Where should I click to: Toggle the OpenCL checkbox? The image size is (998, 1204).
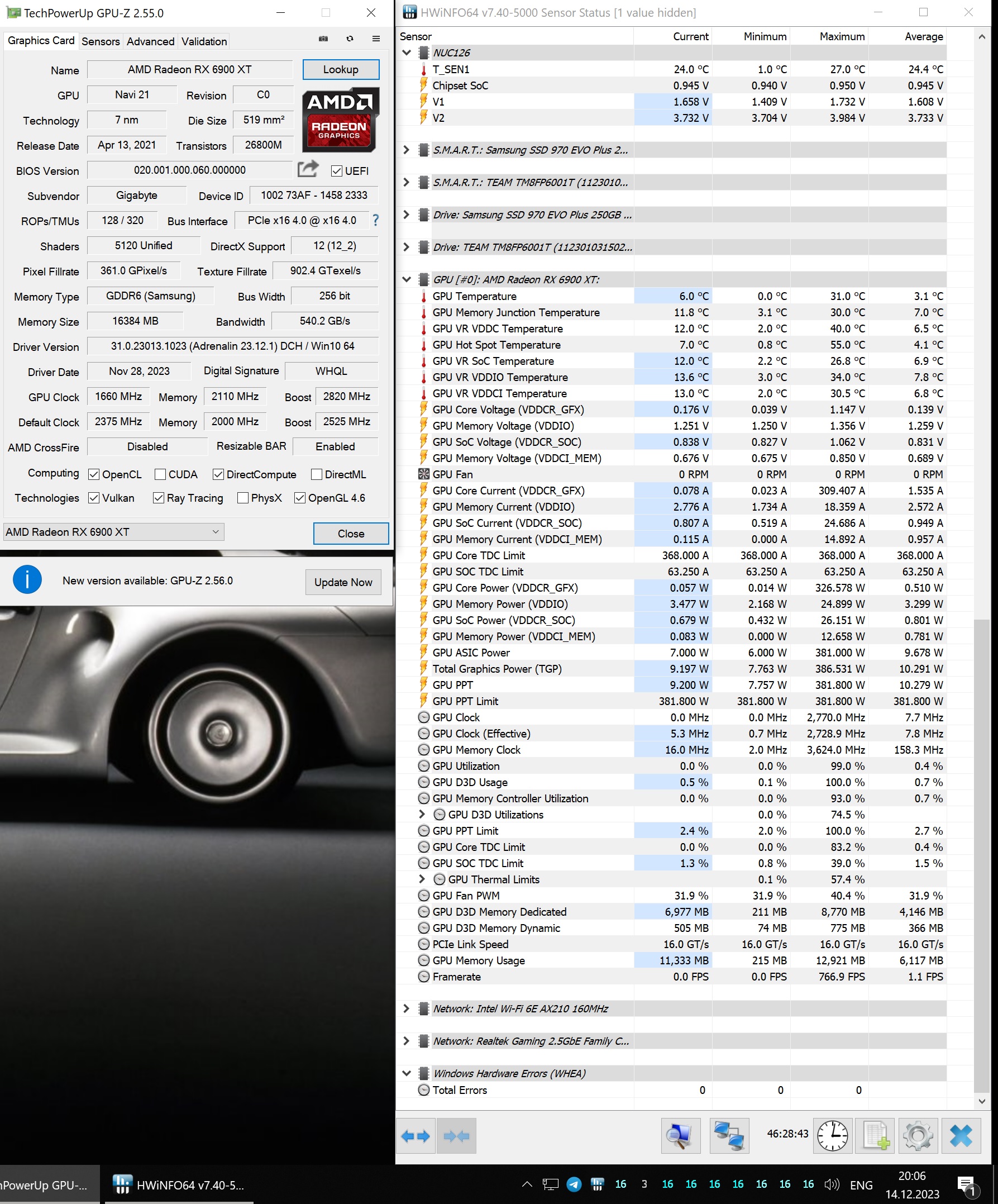tap(94, 474)
